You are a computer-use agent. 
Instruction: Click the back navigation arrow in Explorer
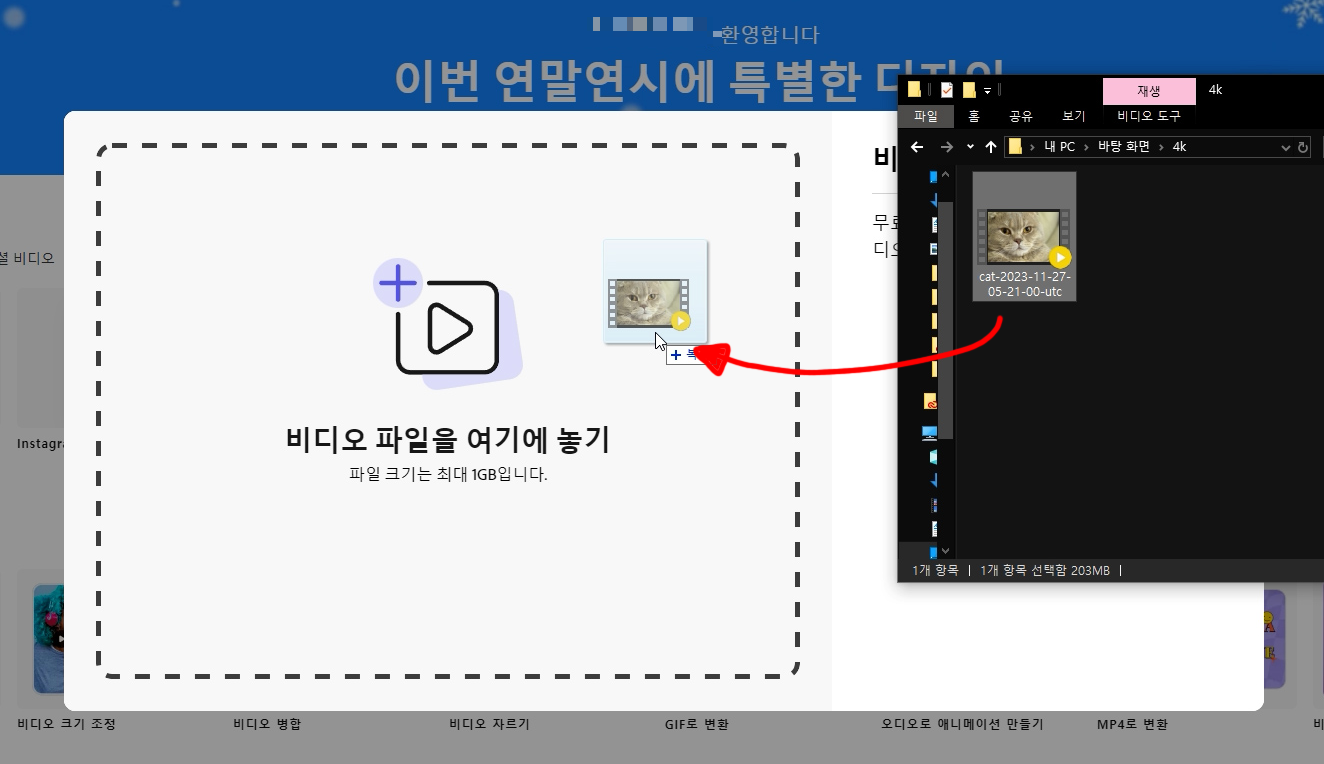pyautogui.click(x=917, y=146)
